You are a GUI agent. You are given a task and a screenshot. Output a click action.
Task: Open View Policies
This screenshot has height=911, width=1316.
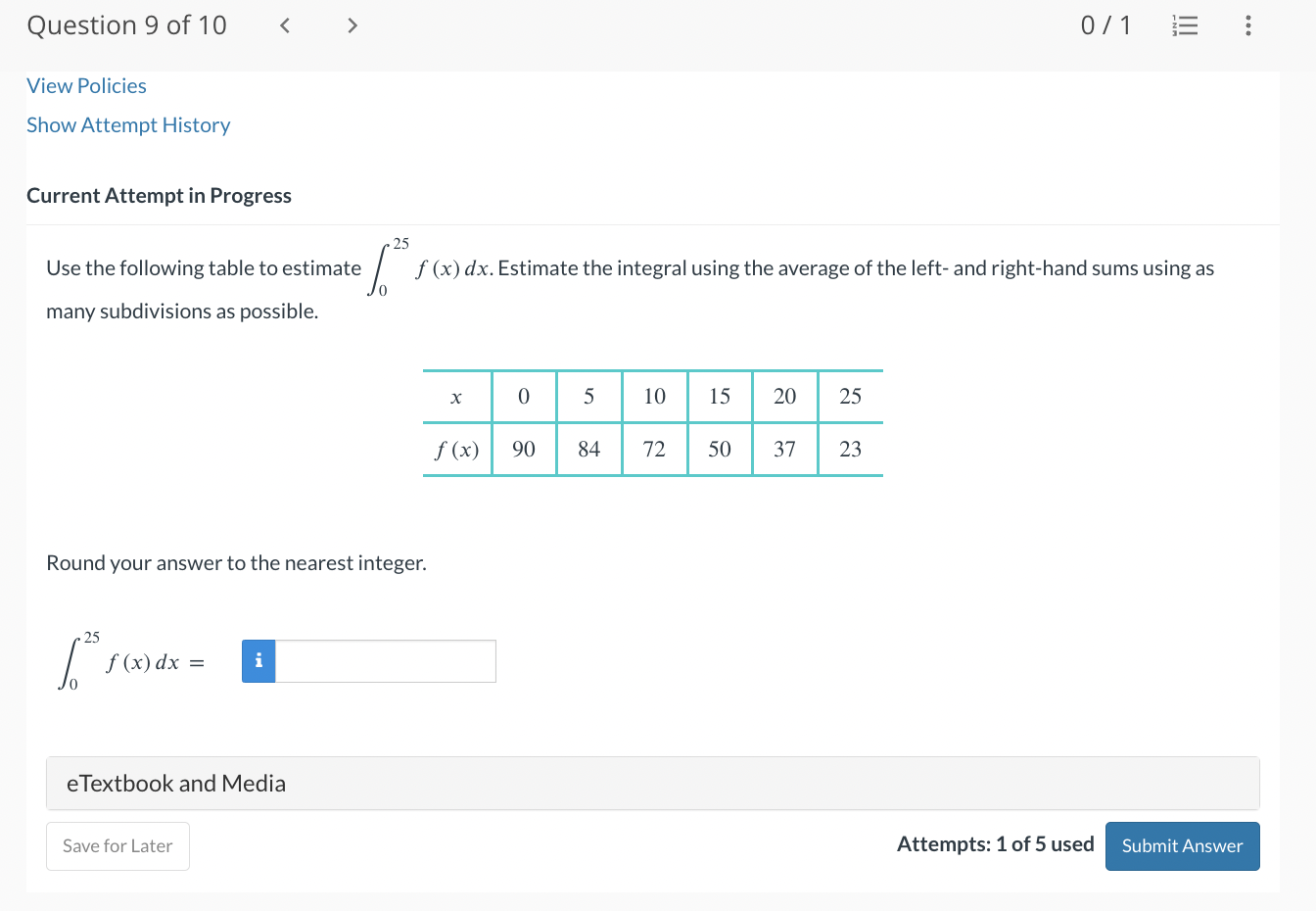pos(86,86)
